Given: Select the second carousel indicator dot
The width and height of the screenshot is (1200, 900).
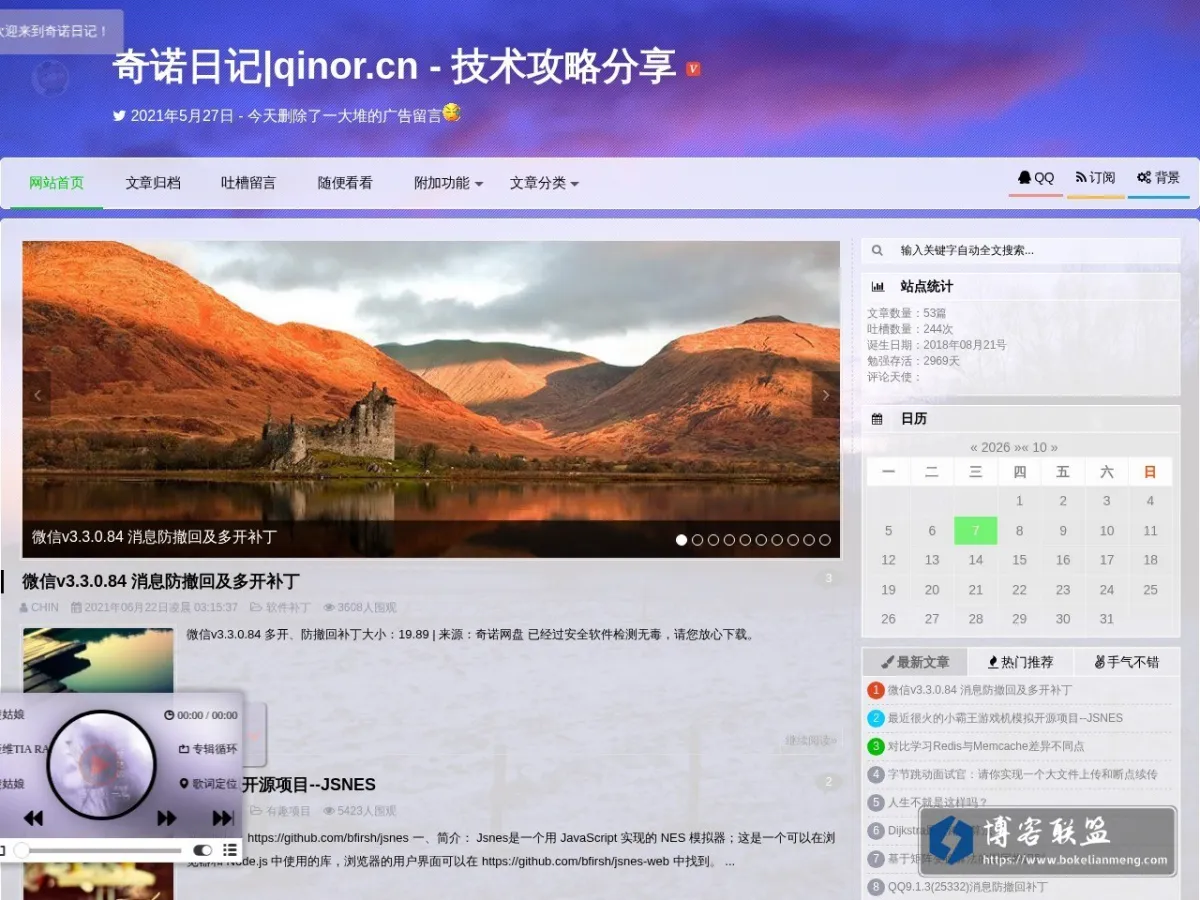Looking at the screenshot, I should pyautogui.click(x=698, y=540).
